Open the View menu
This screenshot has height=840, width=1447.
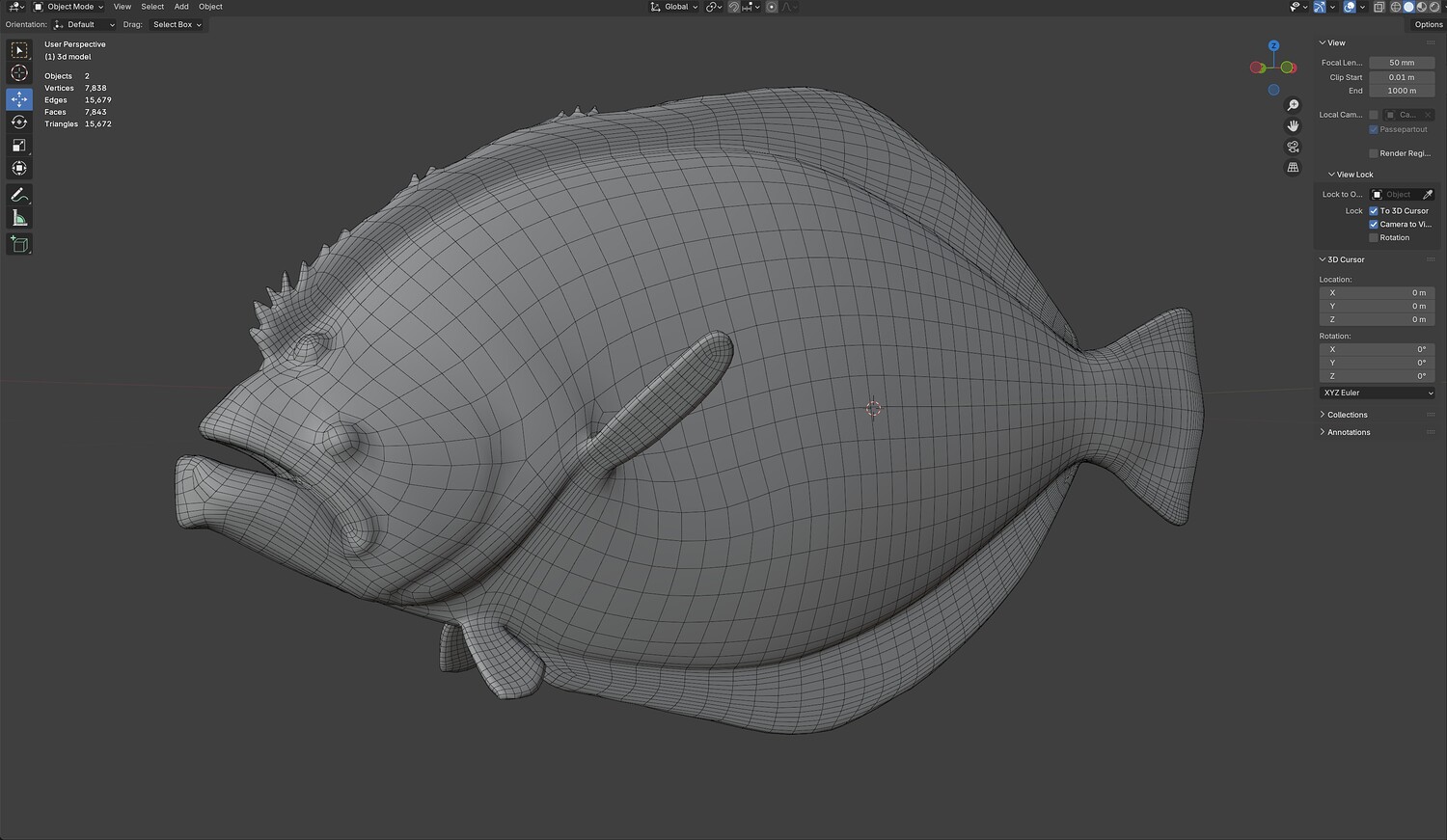(x=123, y=7)
